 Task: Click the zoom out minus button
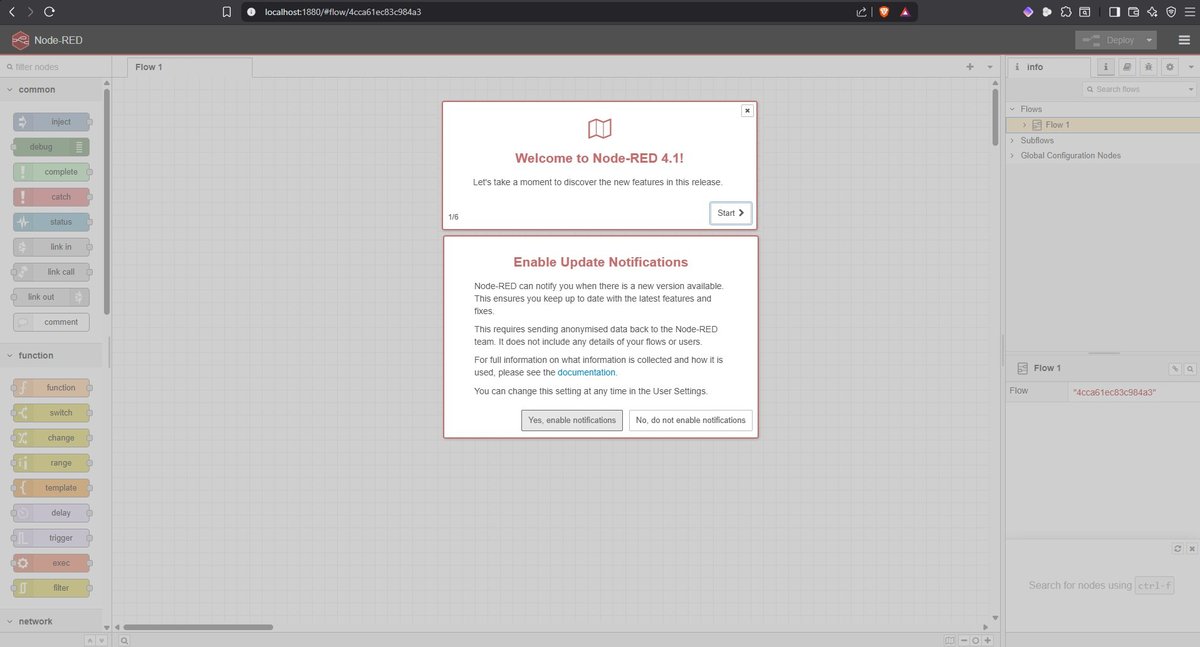[963, 640]
